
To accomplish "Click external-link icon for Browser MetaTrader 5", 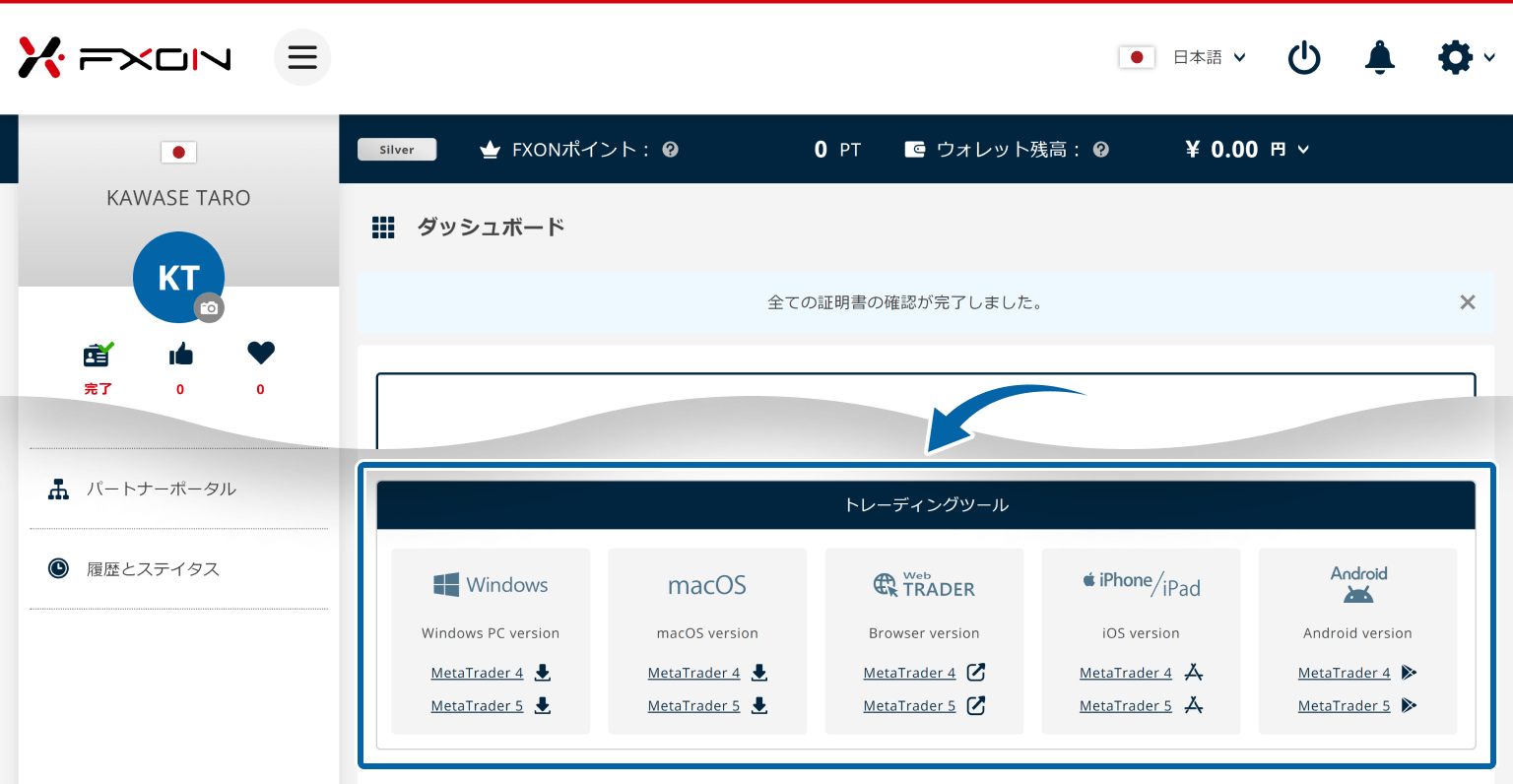I will pyautogui.click(x=976, y=705).
